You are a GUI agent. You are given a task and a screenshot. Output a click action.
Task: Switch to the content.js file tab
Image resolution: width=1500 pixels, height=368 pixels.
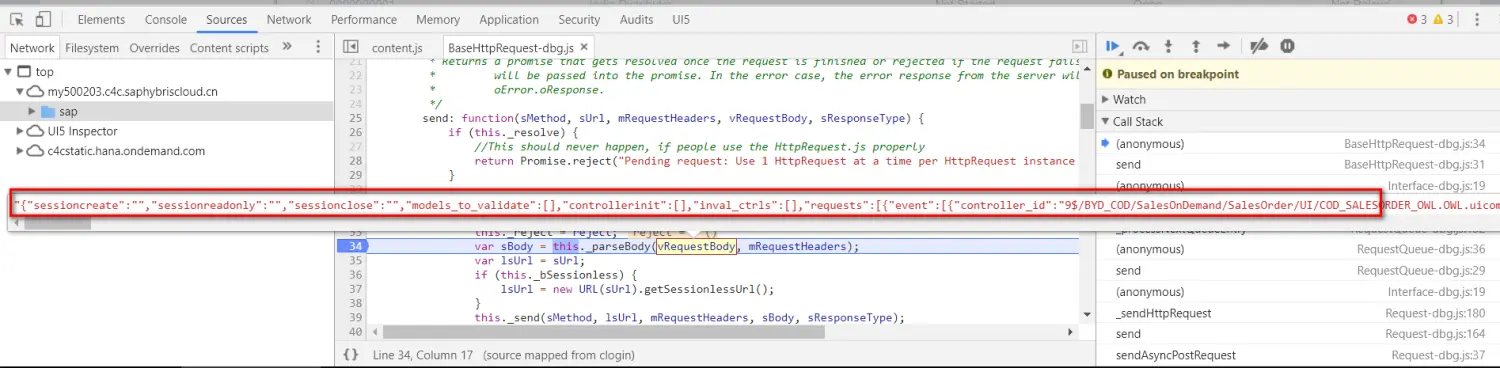(x=397, y=48)
